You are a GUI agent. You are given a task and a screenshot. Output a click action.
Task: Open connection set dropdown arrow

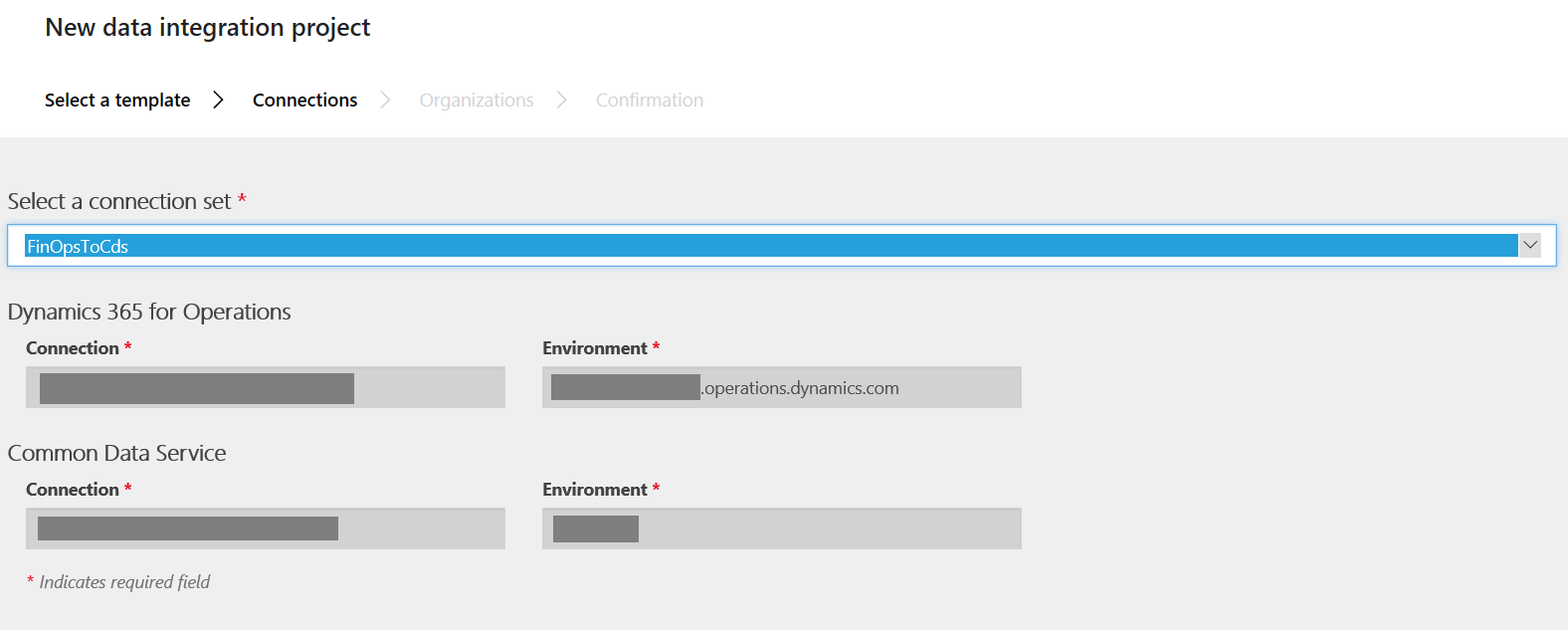coord(1530,246)
